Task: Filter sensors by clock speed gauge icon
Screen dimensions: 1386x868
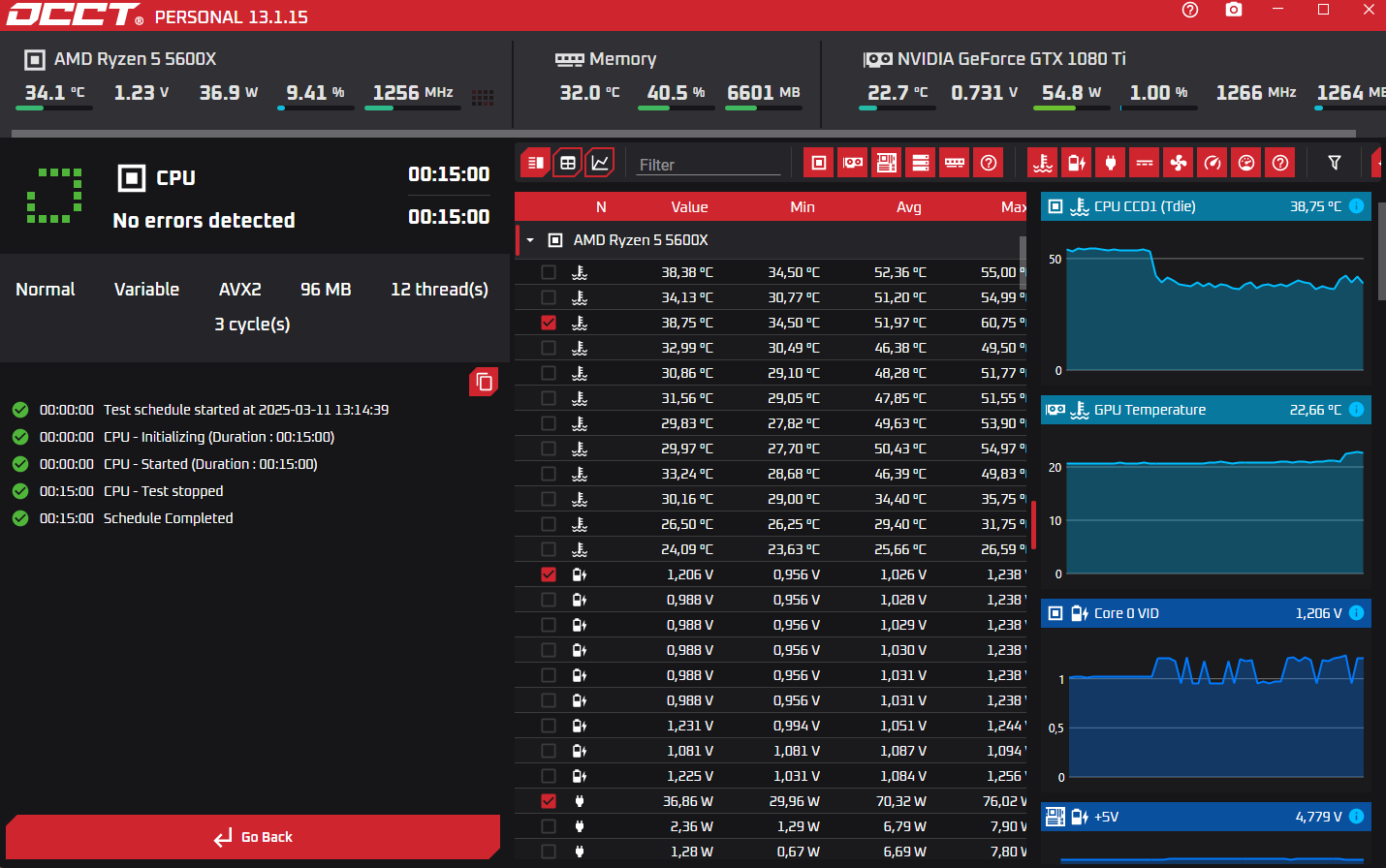Action: coord(1213,163)
